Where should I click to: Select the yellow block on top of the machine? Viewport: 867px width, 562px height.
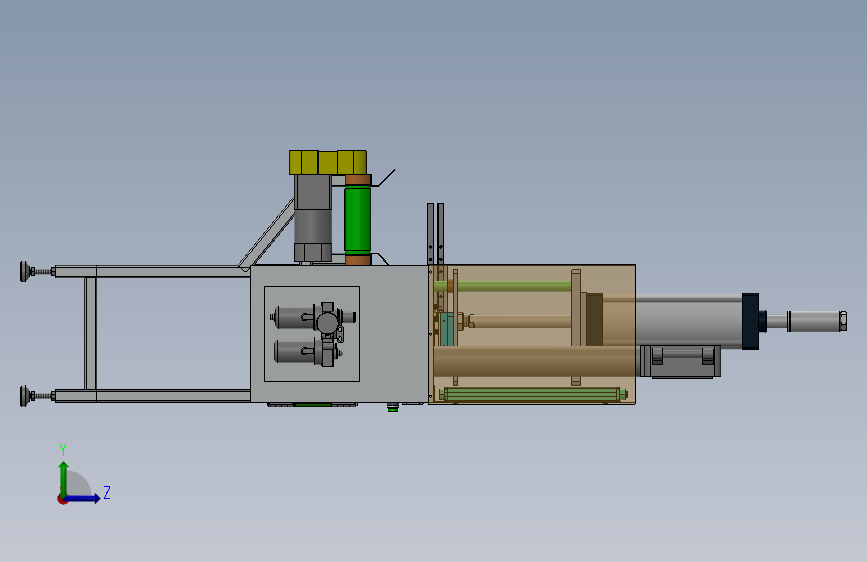pyautogui.click(x=328, y=162)
